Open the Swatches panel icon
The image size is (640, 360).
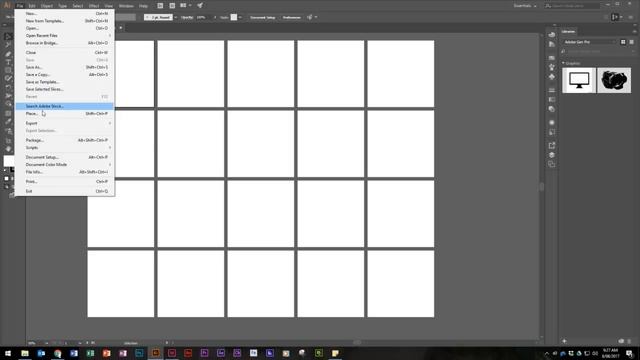tap(552, 58)
